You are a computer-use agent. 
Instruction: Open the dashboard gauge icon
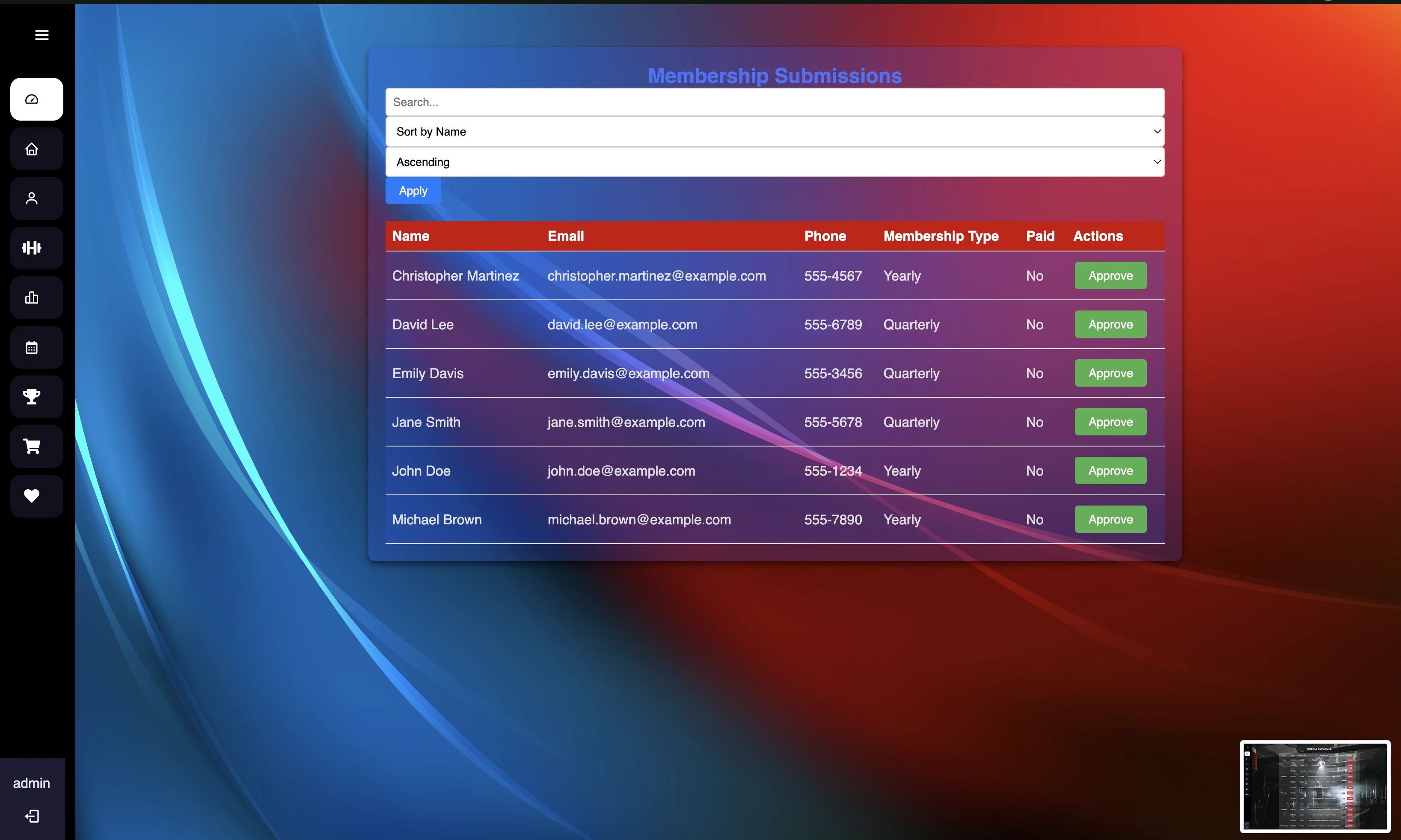click(x=37, y=99)
